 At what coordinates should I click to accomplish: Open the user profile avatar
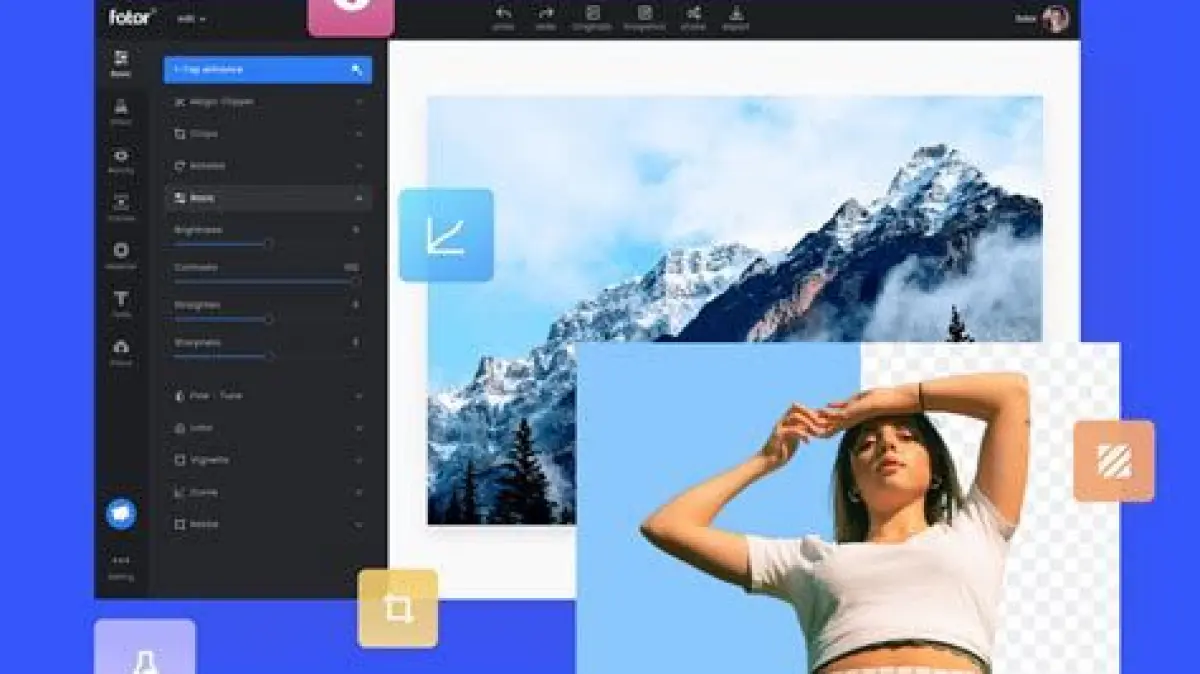1055,18
